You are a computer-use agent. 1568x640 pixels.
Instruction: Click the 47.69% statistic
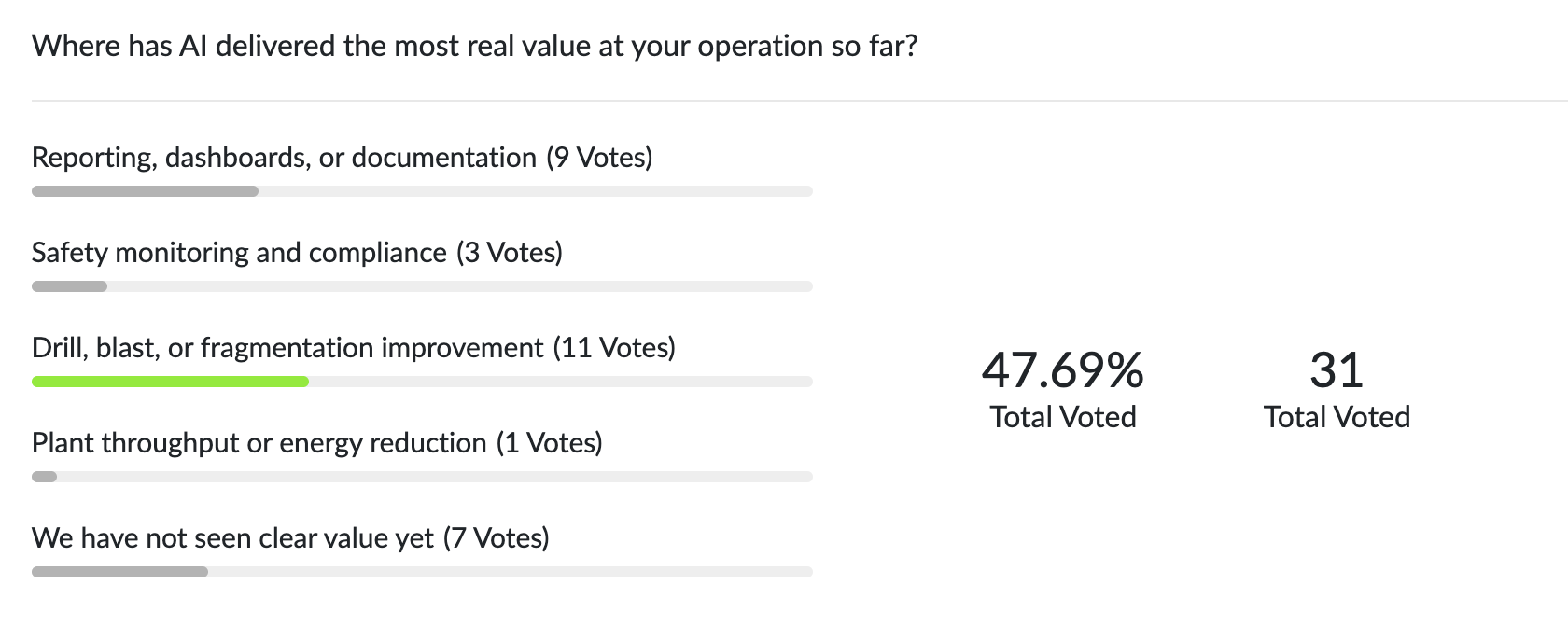[1062, 370]
